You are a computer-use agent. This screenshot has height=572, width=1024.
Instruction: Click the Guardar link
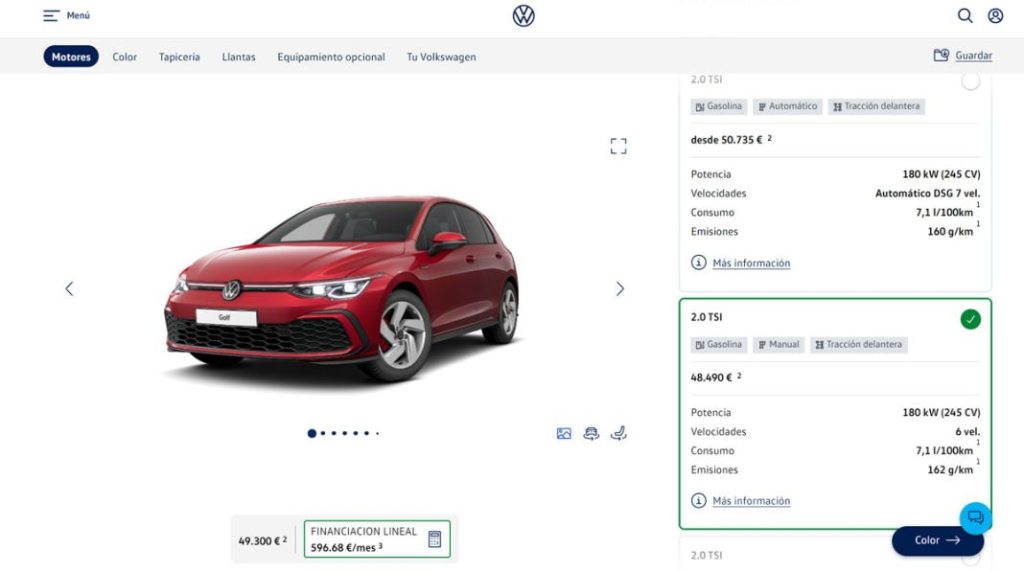(974, 56)
